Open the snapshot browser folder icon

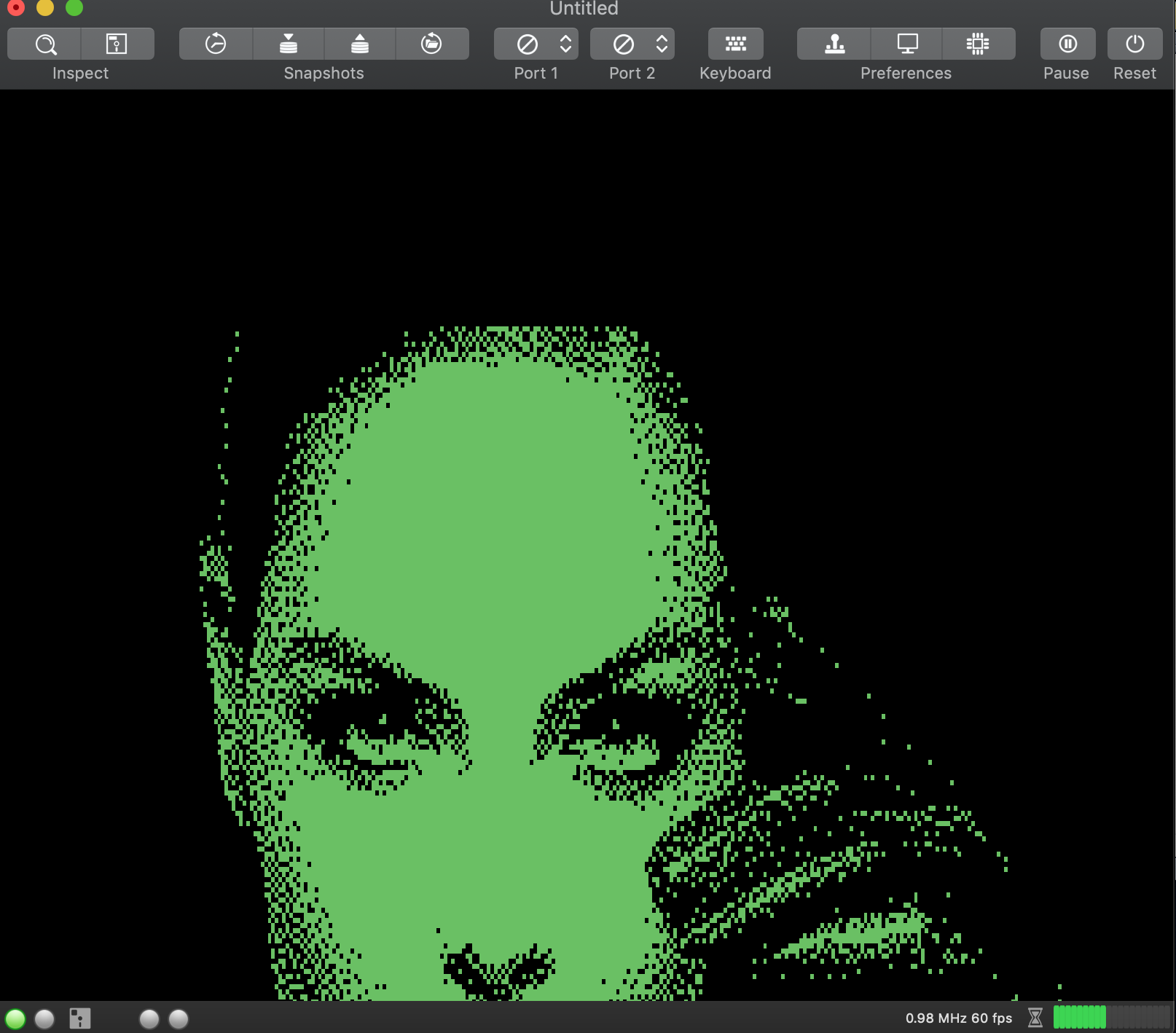432,44
